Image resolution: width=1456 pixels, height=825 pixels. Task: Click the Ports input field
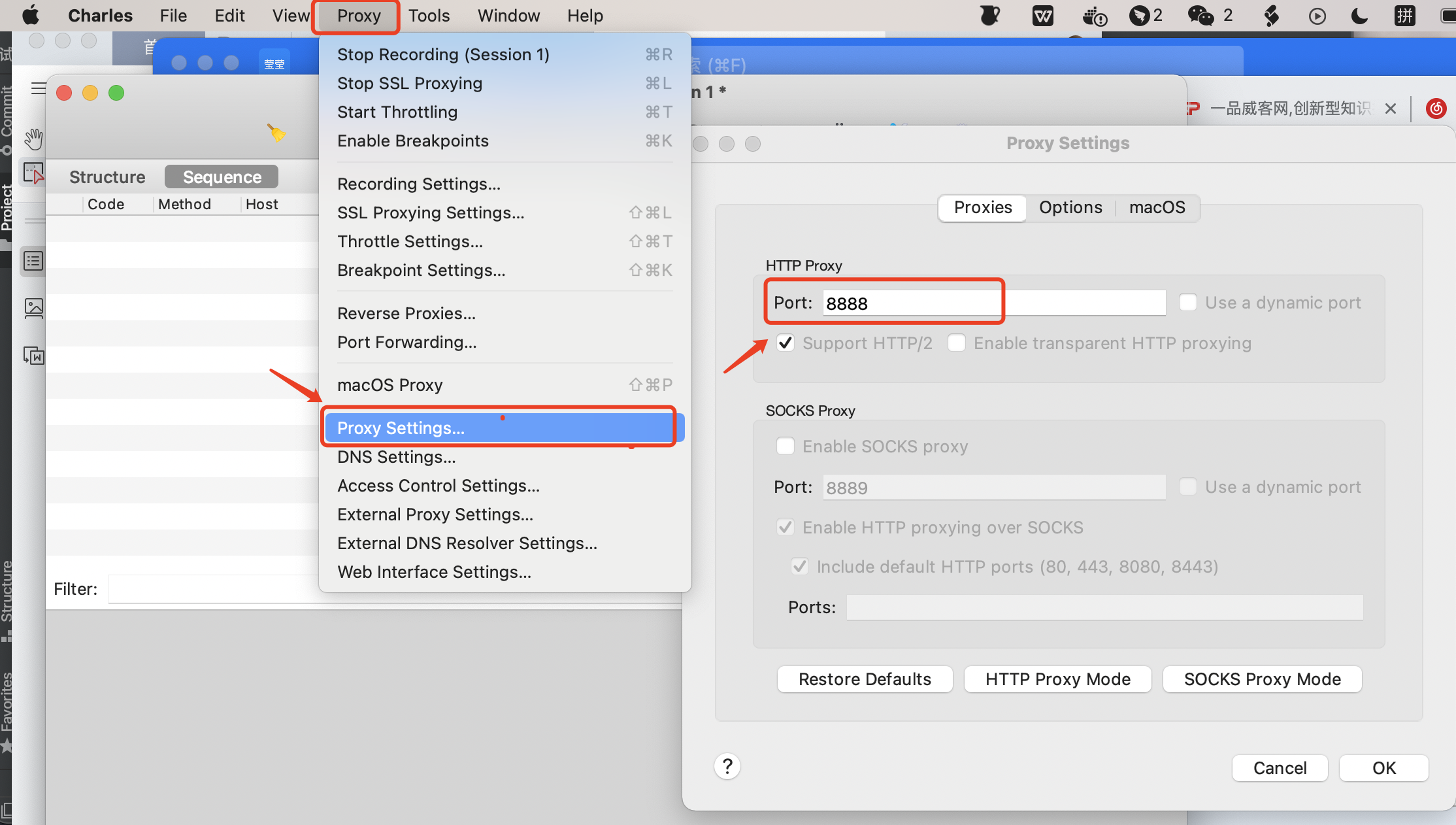[1104, 607]
